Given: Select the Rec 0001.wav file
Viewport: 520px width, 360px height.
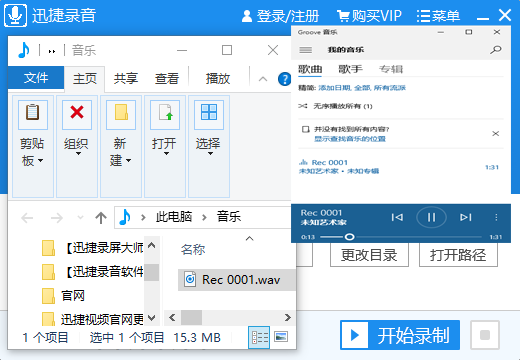Looking at the screenshot, I should tap(237, 280).
